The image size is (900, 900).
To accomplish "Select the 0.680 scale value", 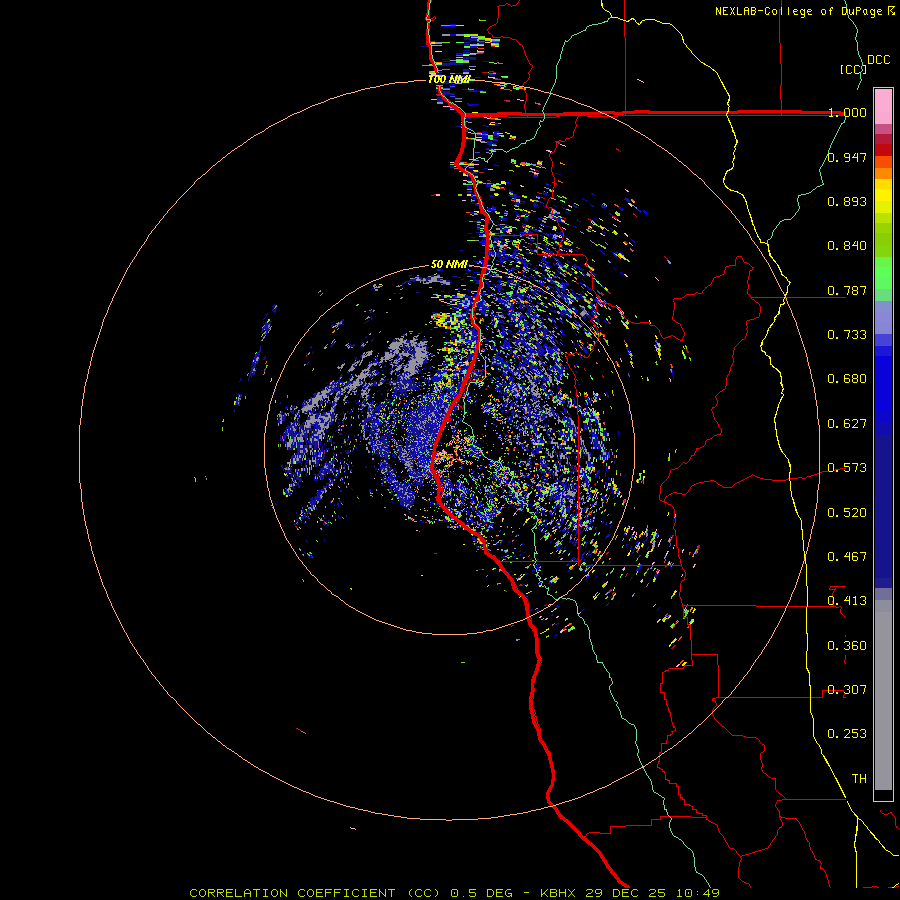I will pos(847,379).
